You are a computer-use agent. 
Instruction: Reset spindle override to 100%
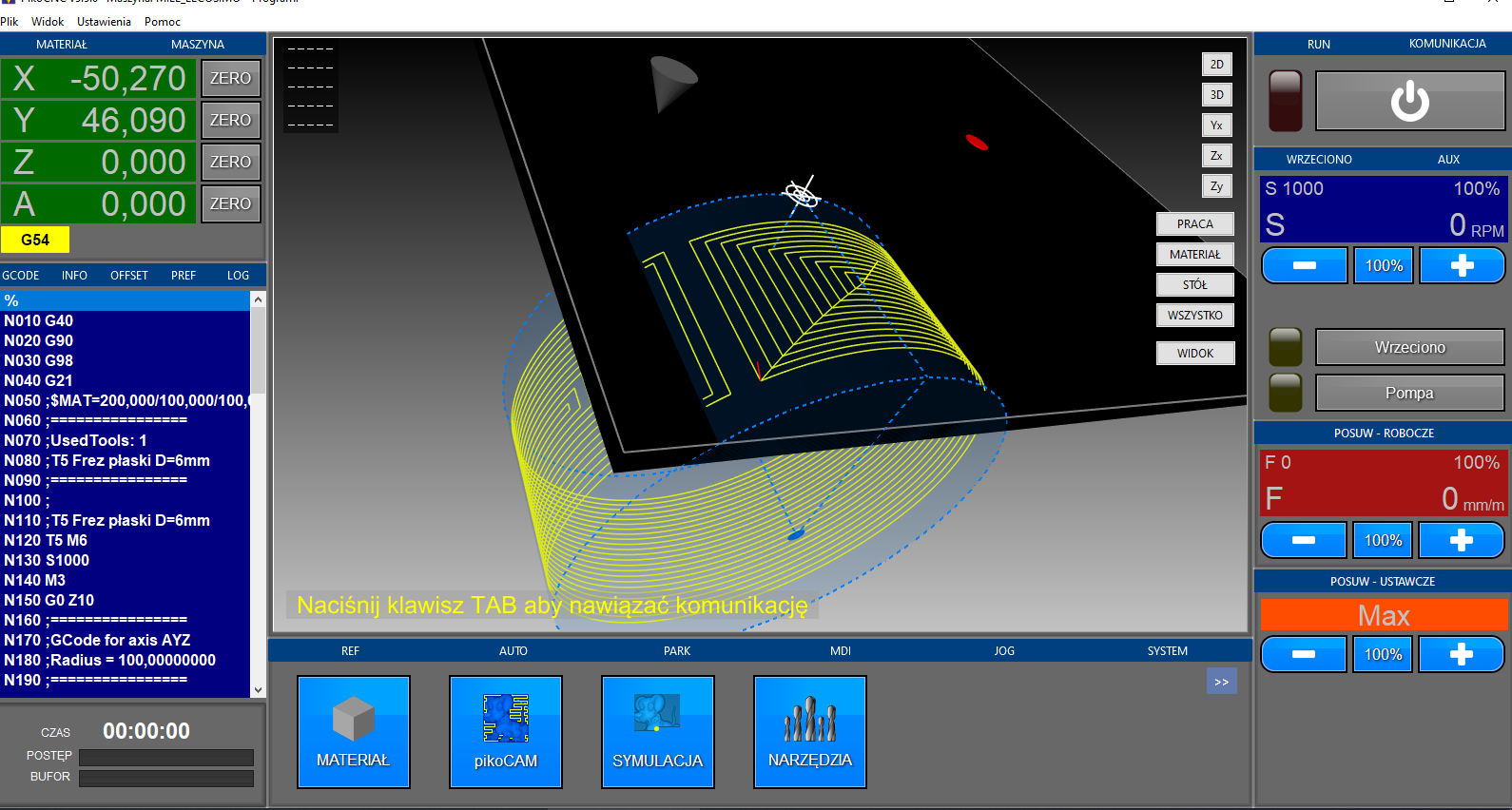pyautogui.click(x=1385, y=265)
